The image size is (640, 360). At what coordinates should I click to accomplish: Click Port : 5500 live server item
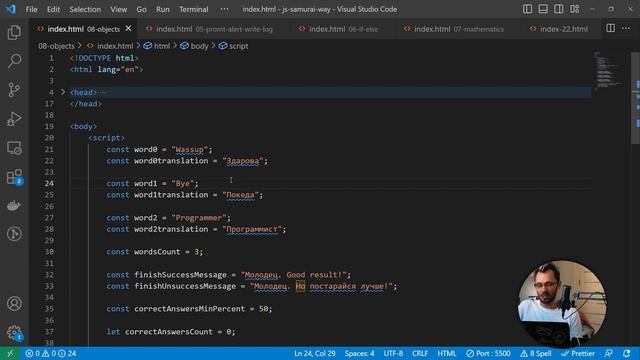click(x=488, y=353)
